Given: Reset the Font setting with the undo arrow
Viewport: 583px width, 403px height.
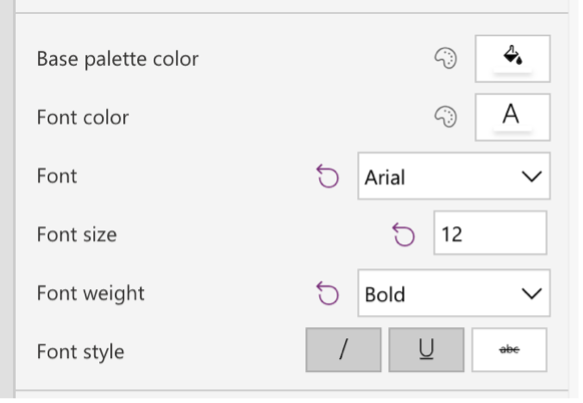Looking at the screenshot, I should coord(328,176).
